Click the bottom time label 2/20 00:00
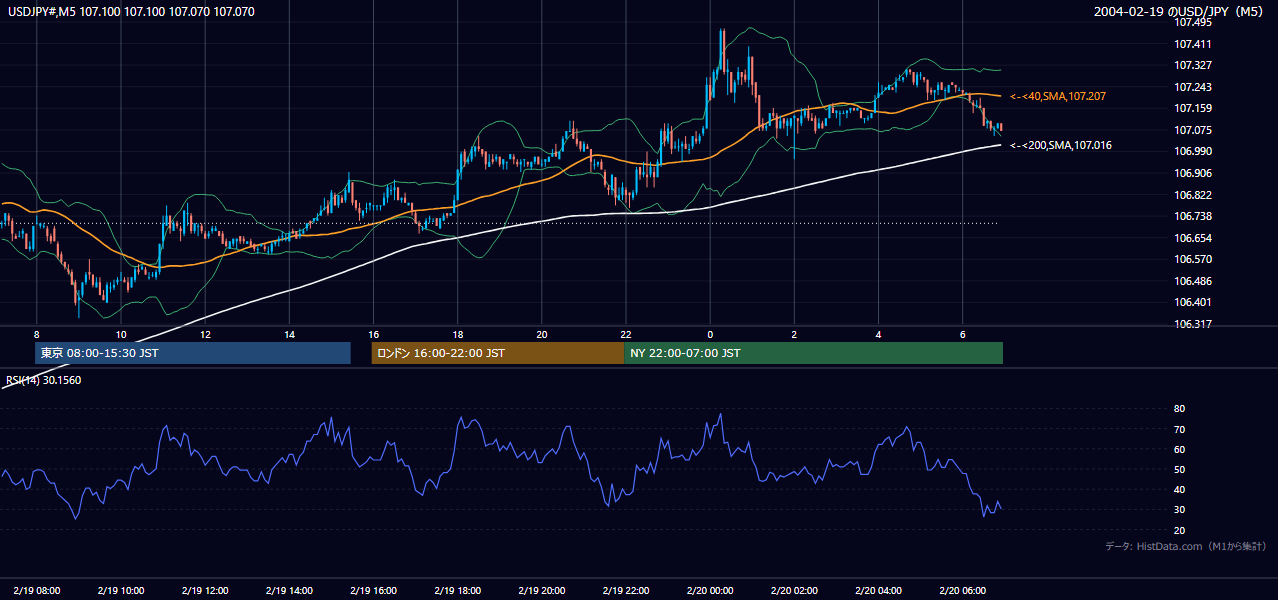The width and height of the screenshot is (1278, 600). (x=710, y=591)
